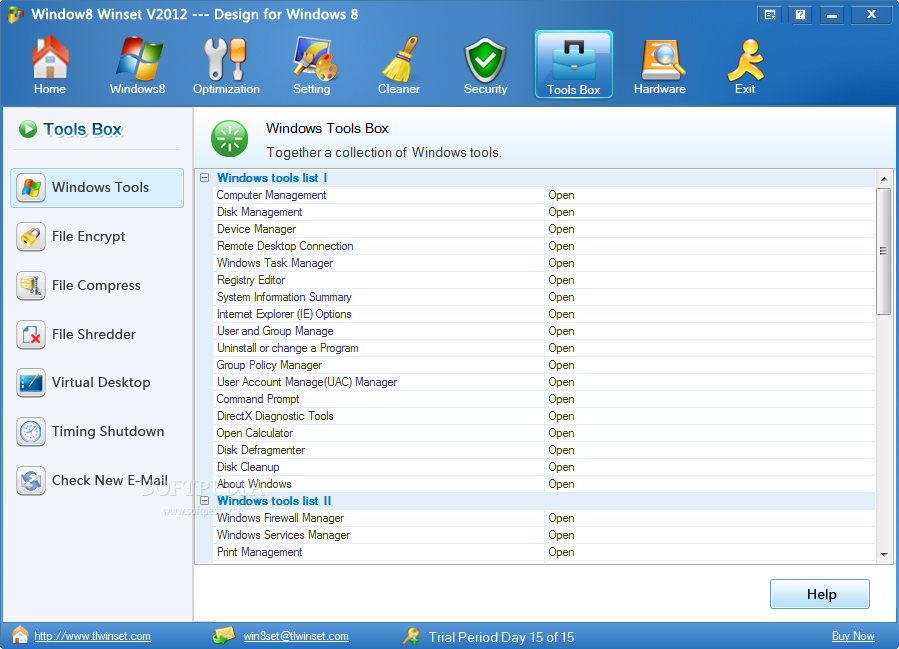Select the Windows Firewall Manager row

544,518
